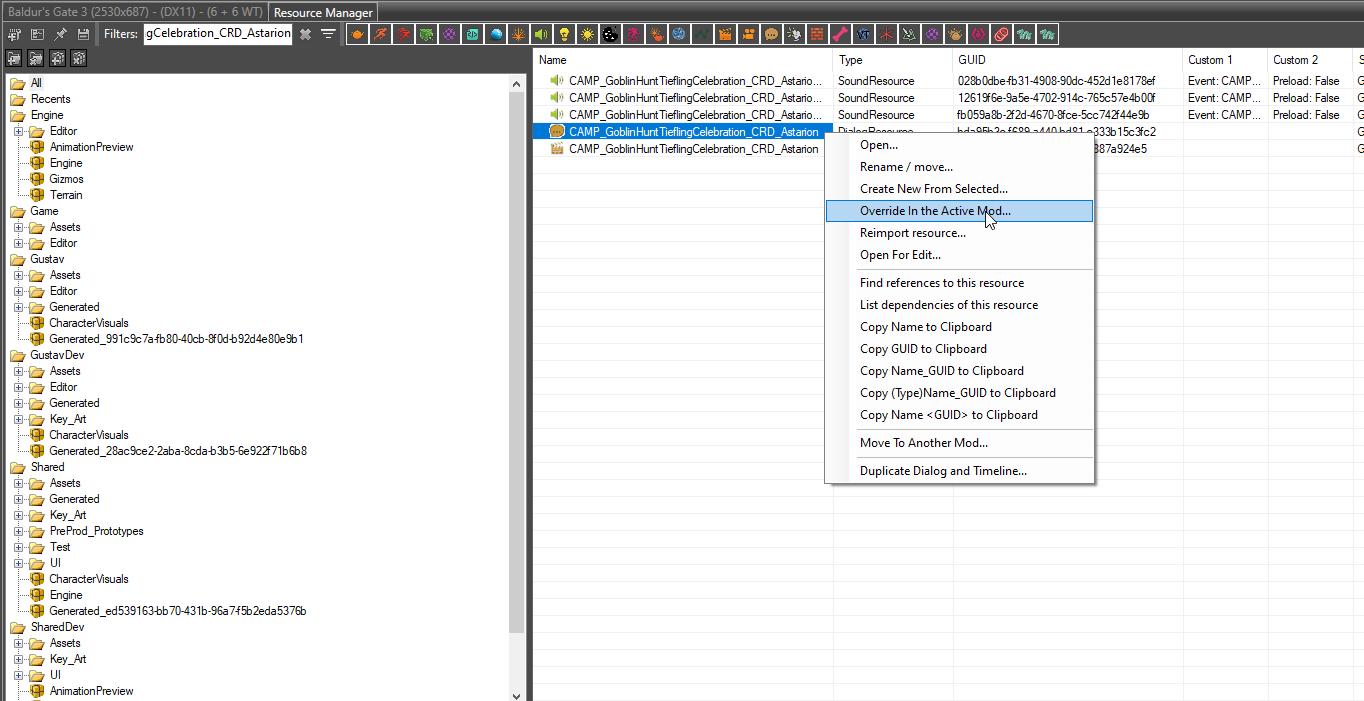Click the pin icon in the toolbar
Screen dimensions: 1364x701
point(60,34)
